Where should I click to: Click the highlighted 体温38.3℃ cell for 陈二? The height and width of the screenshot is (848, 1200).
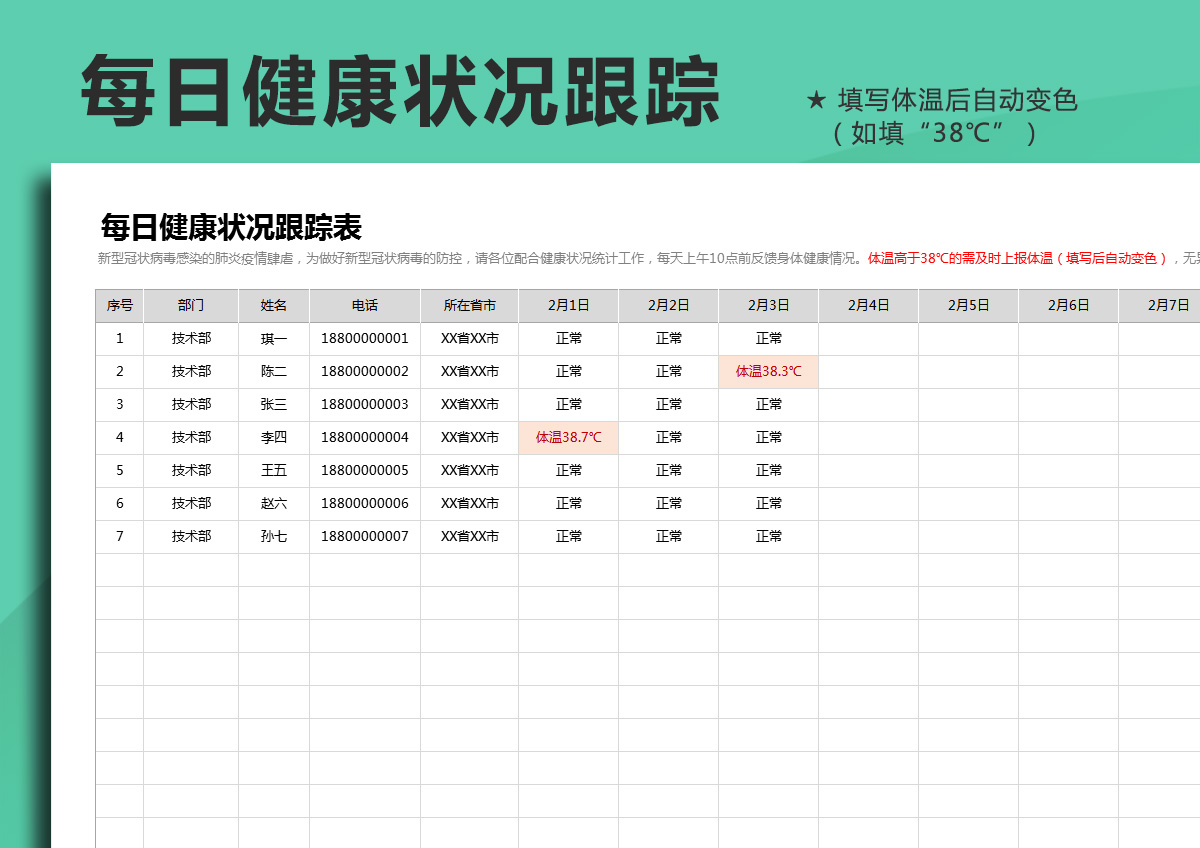pos(768,371)
